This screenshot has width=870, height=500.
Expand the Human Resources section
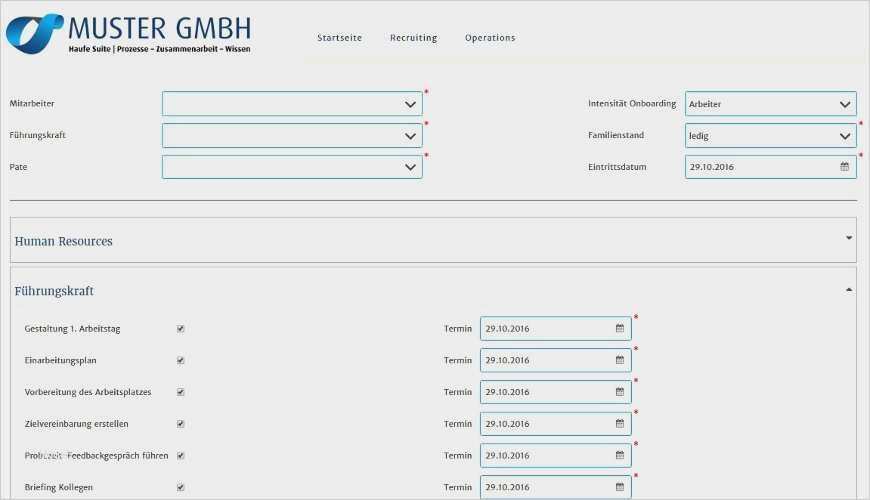click(849, 238)
